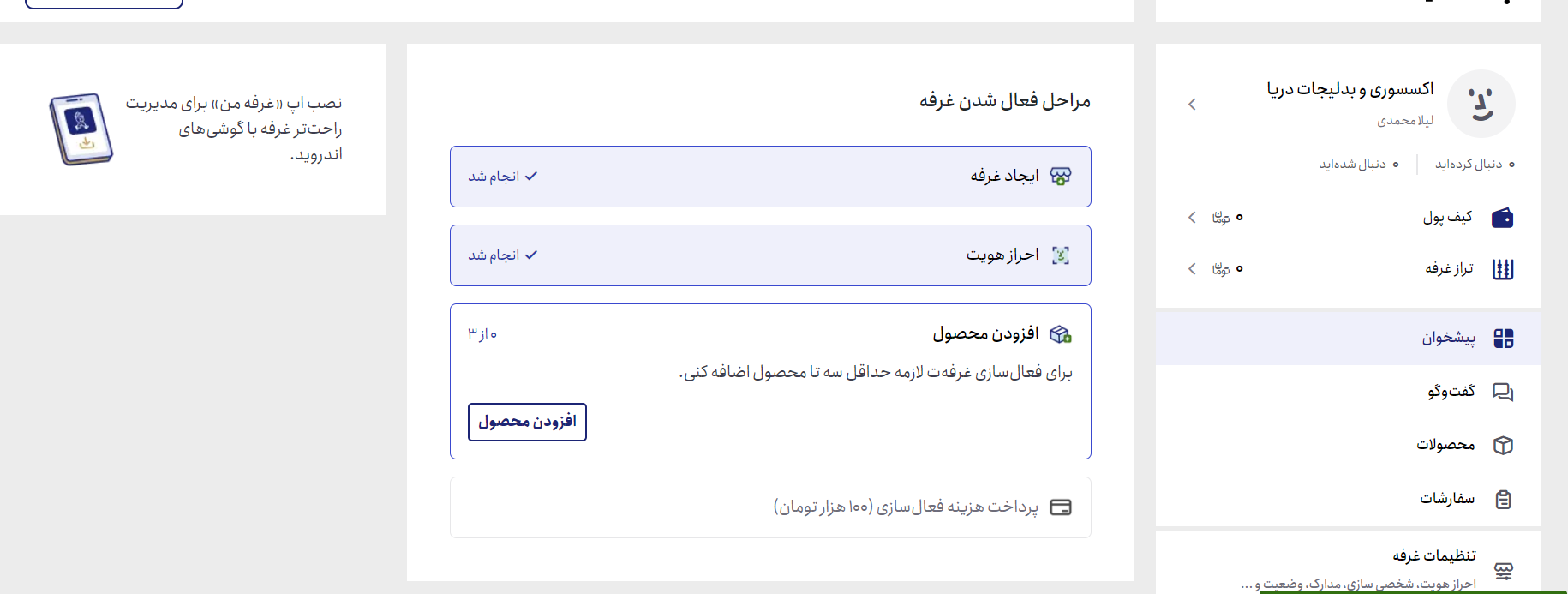Image resolution: width=1568 pixels, height=594 pixels.
Task: Click the پیشخوان dashboard grid icon
Action: pos(1503,339)
